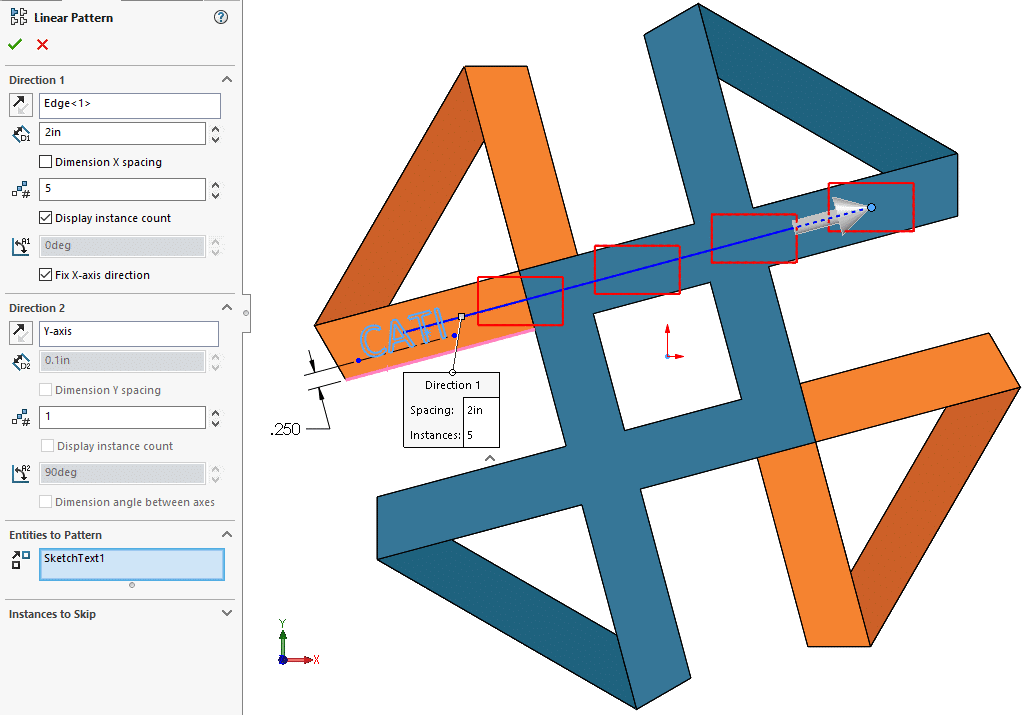Expand the Instances to Skip section
The height and width of the screenshot is (715, 1032).
pyautogui.click(x=227, y=613)
